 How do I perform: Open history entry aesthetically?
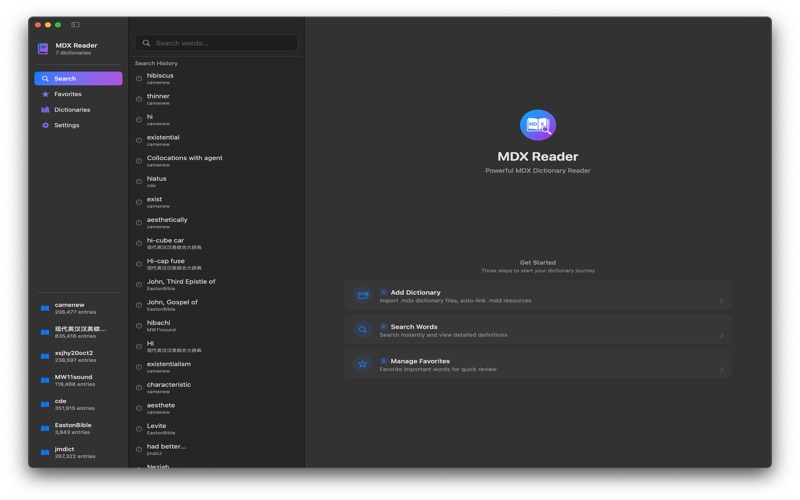coord(216,222)
